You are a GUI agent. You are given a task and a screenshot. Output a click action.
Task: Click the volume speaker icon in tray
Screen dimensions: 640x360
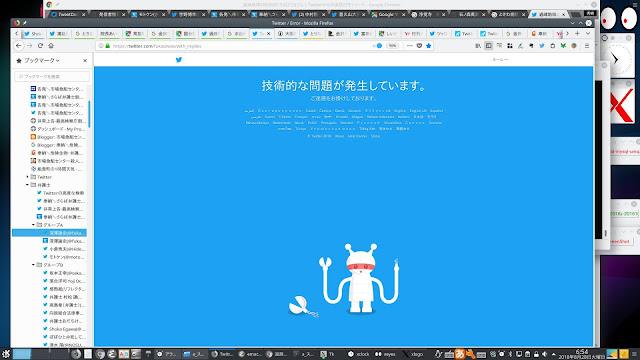544,354
